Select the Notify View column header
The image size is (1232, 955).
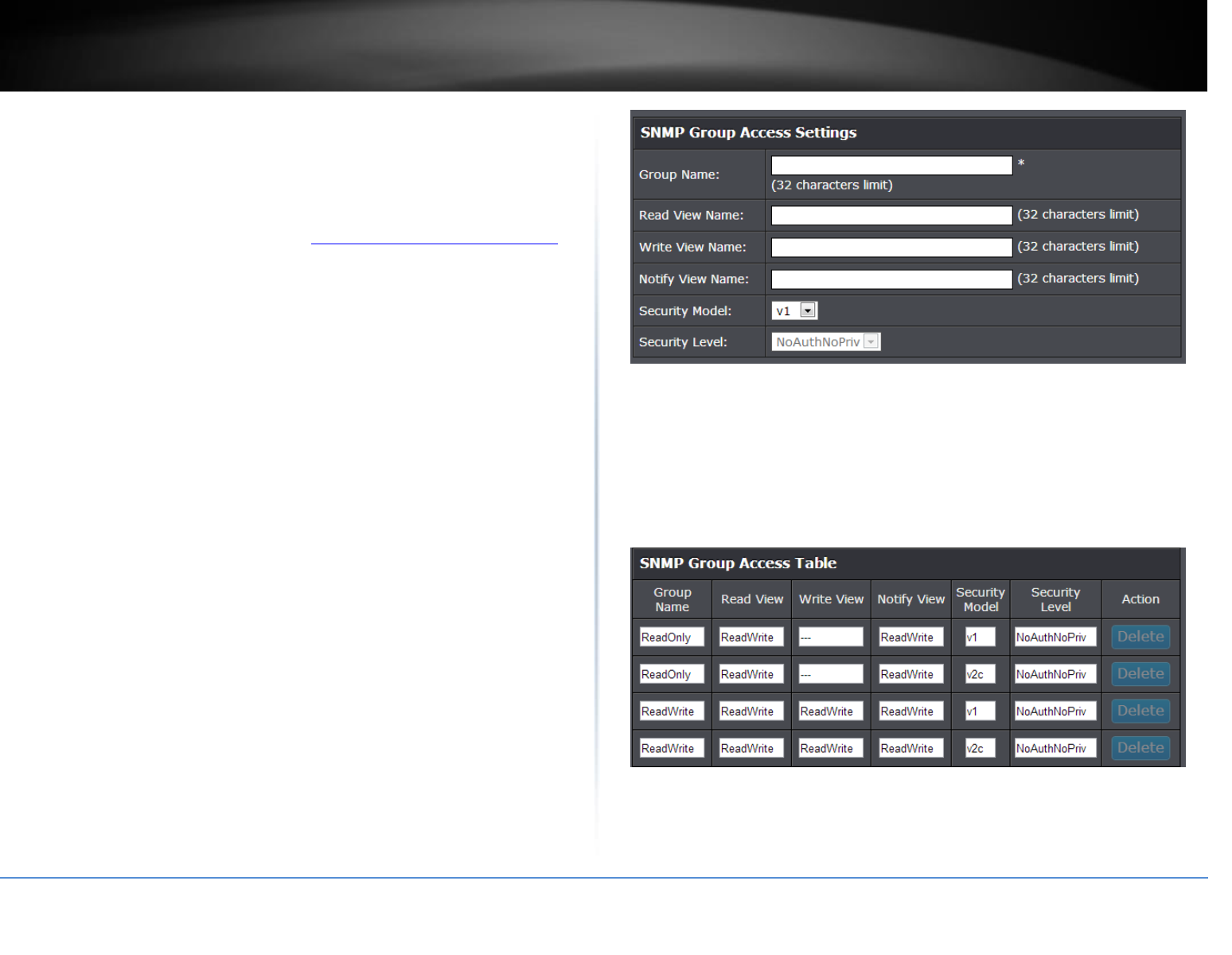pos(911,599)
